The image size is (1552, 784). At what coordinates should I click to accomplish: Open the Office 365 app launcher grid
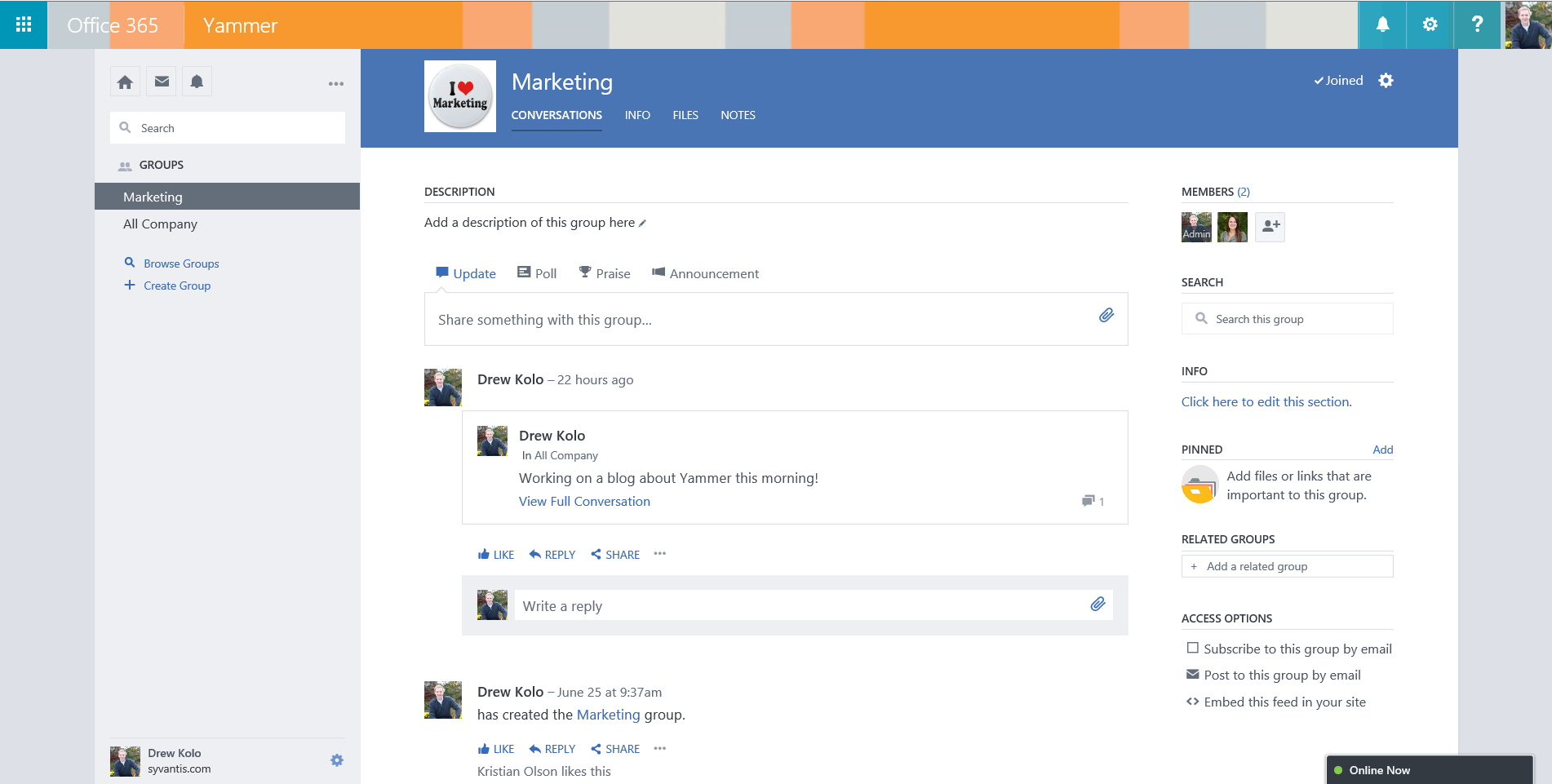pyautogui.click(x=24, y=24)
